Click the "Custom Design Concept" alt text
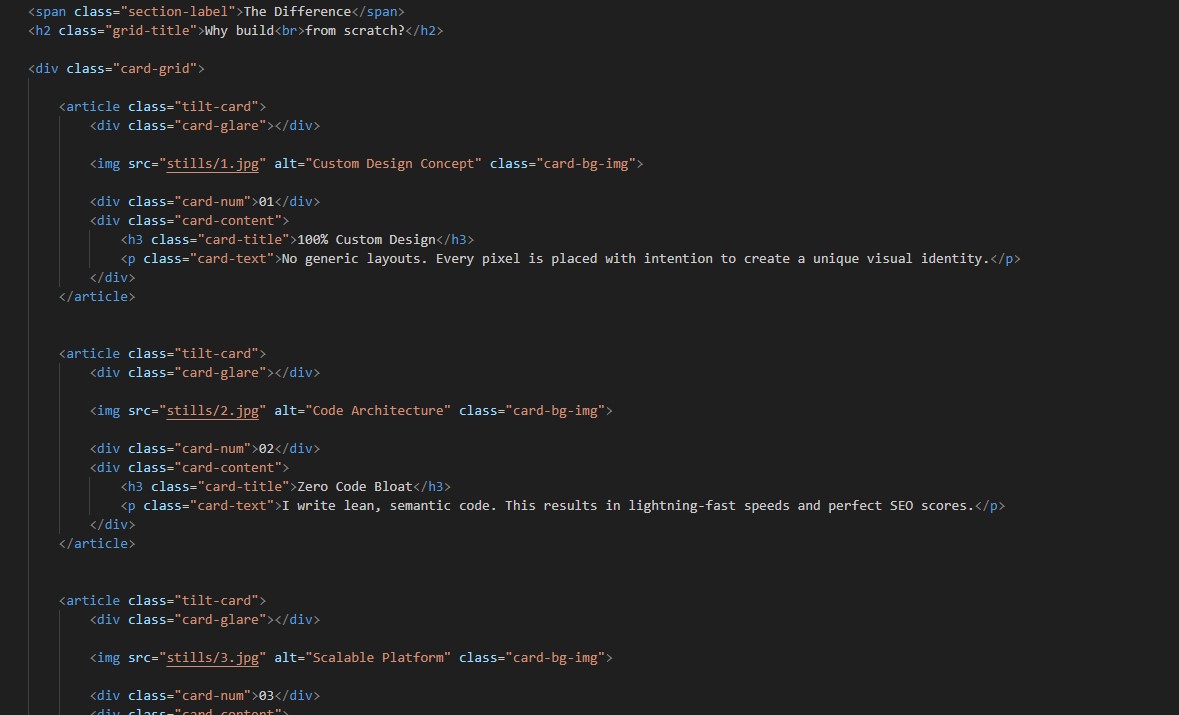 (x=393, y=163)
